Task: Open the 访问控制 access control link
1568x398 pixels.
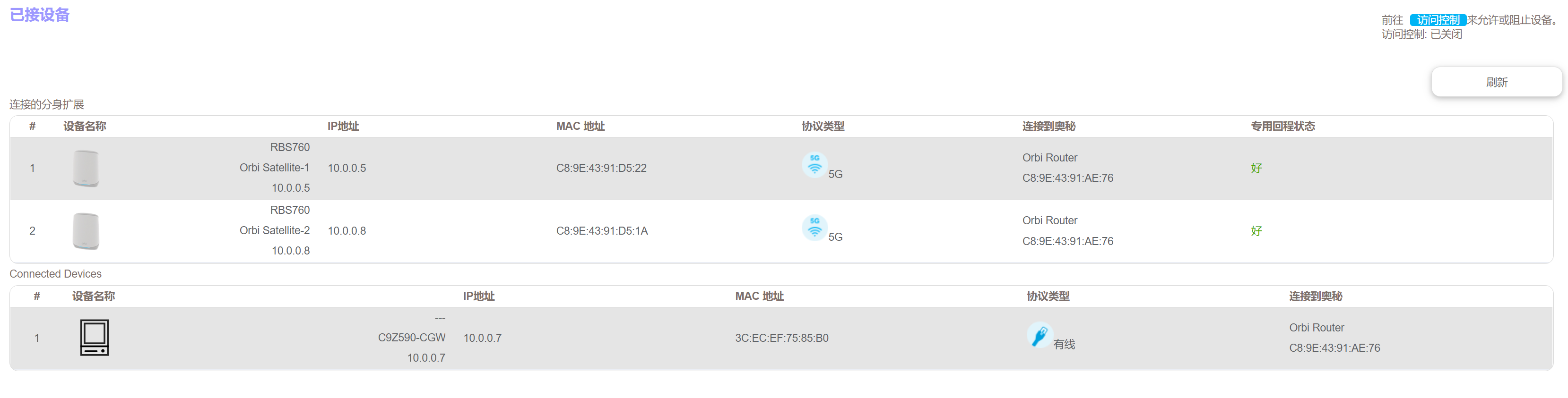Action: [x=1437, y=20]
